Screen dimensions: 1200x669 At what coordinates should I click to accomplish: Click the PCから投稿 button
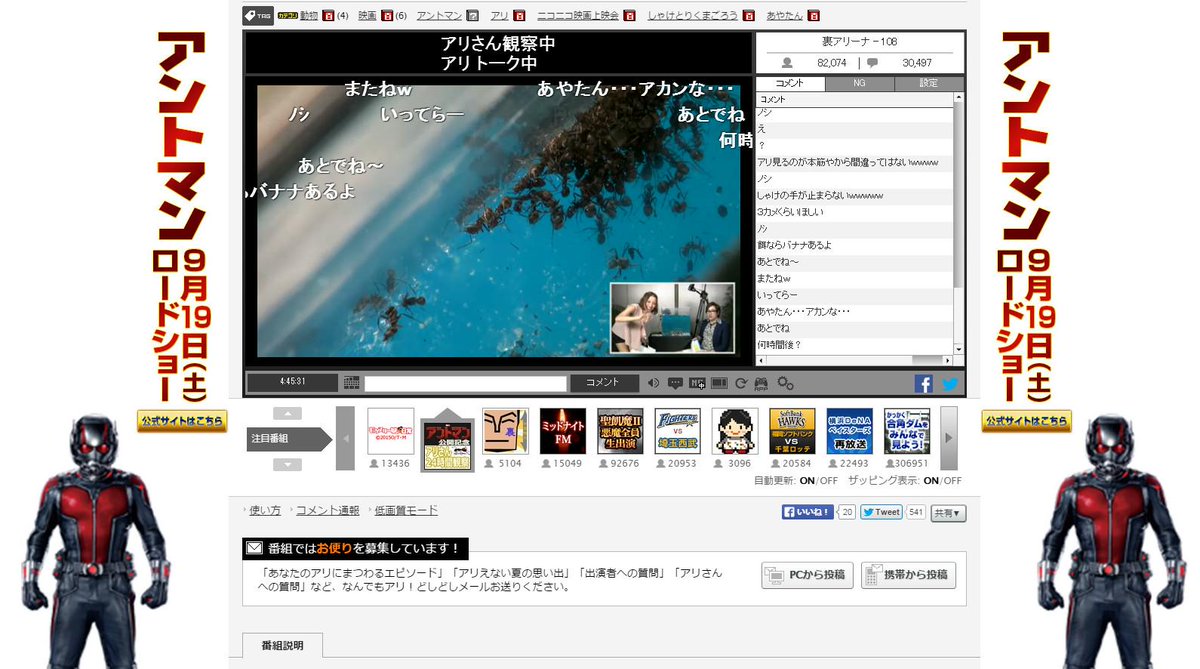pos(806,575)
